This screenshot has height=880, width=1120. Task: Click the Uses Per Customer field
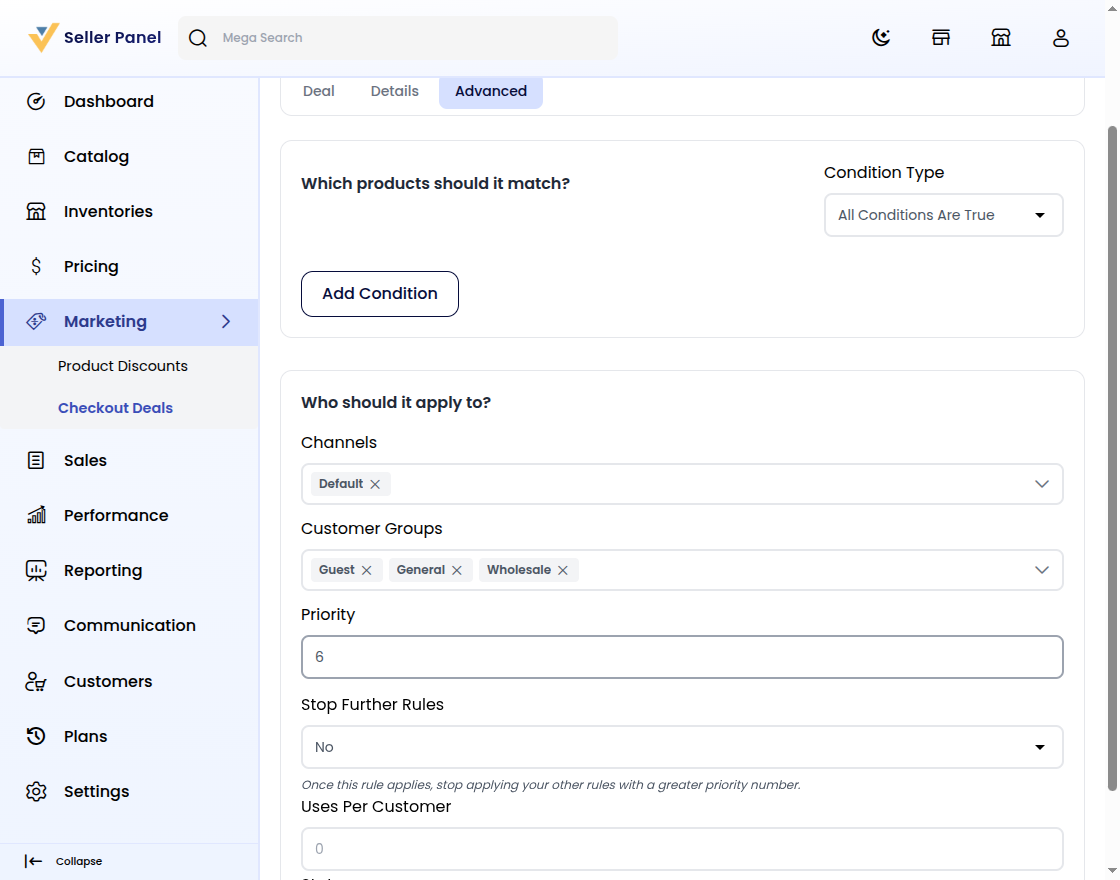682,849
